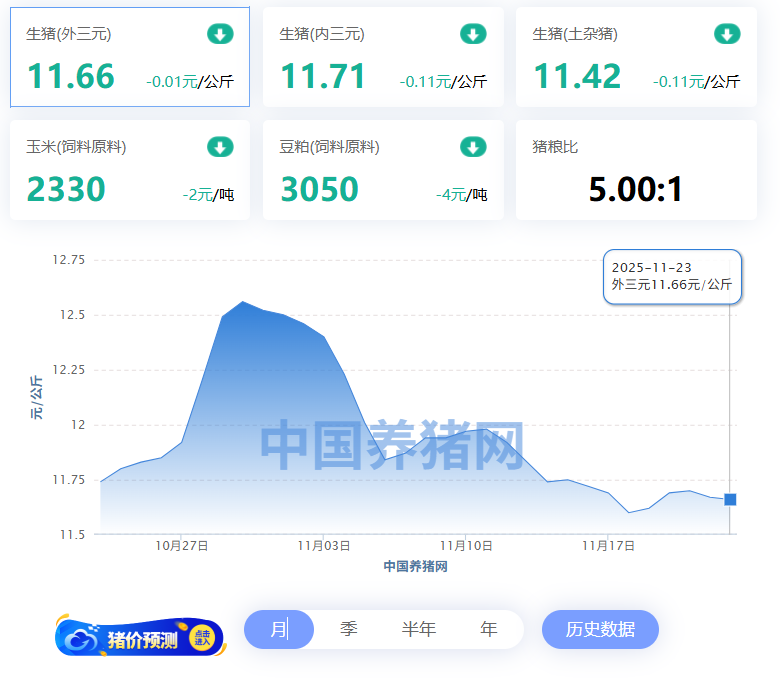This screenshot has height=681, width=780.
Task: Open the 猪价预测 banner
Action: [x=141, y=638]
